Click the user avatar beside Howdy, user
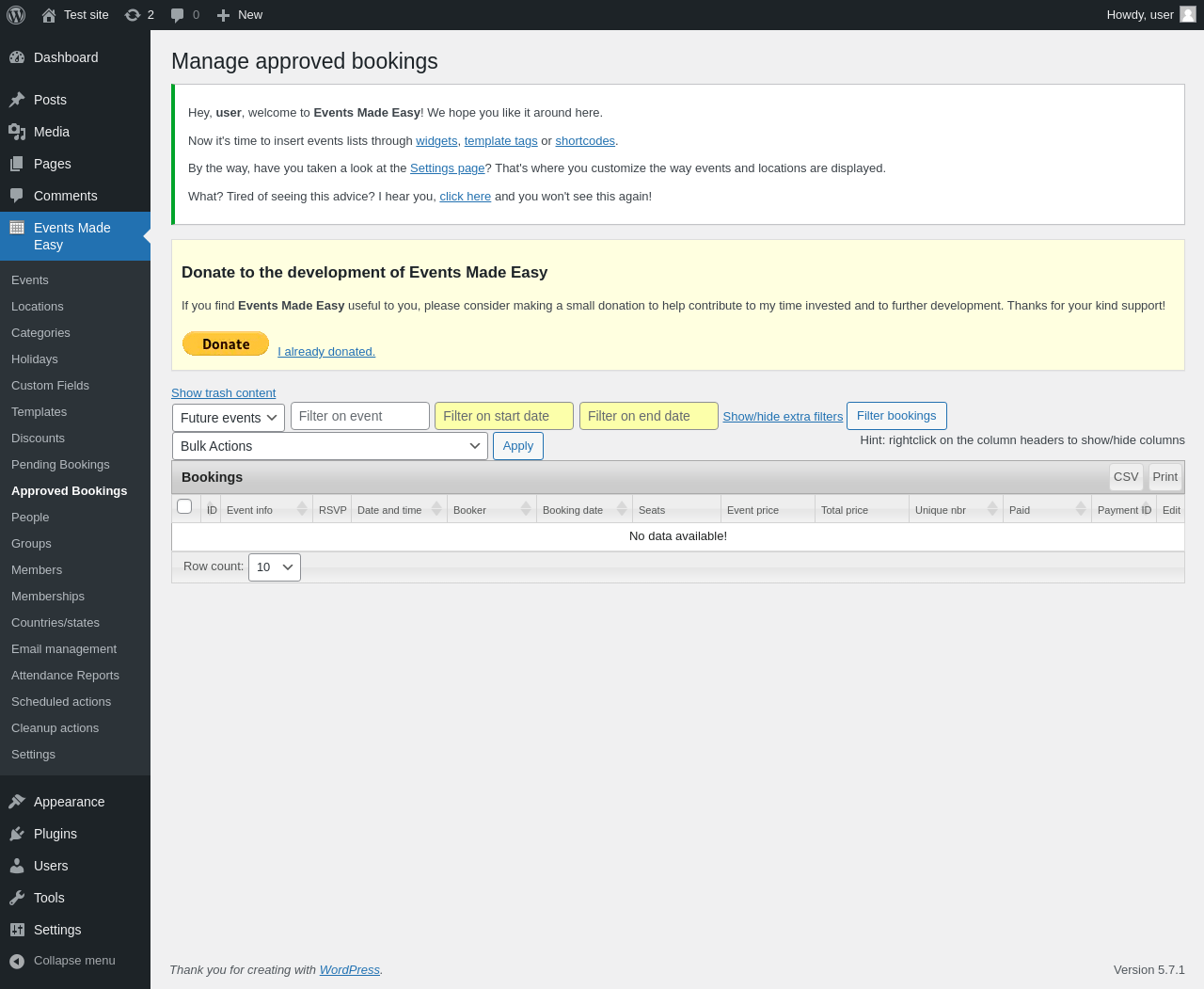Viewport: 1204px width, 989px height. [x=1188, y=14]
